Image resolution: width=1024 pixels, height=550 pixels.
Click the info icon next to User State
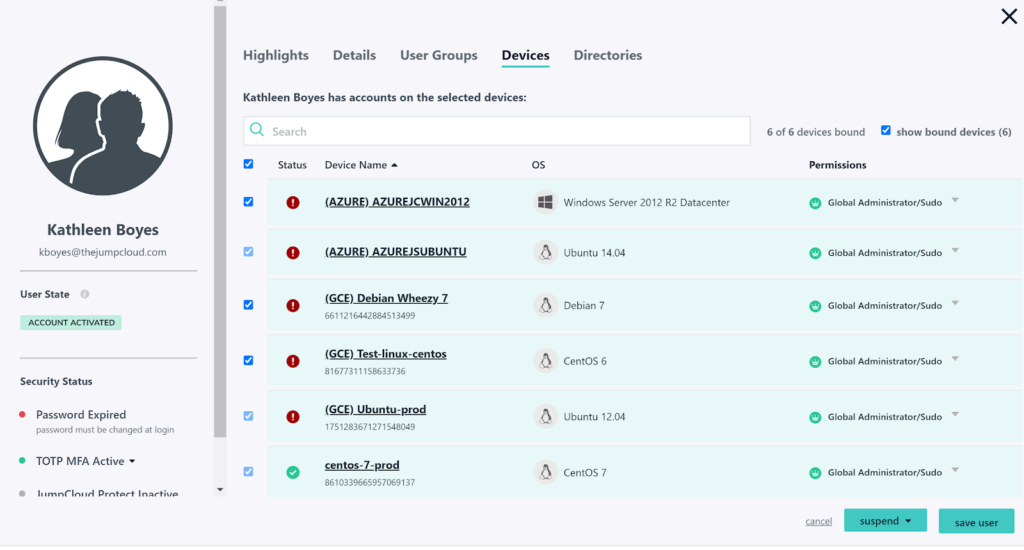pos(85,294)
